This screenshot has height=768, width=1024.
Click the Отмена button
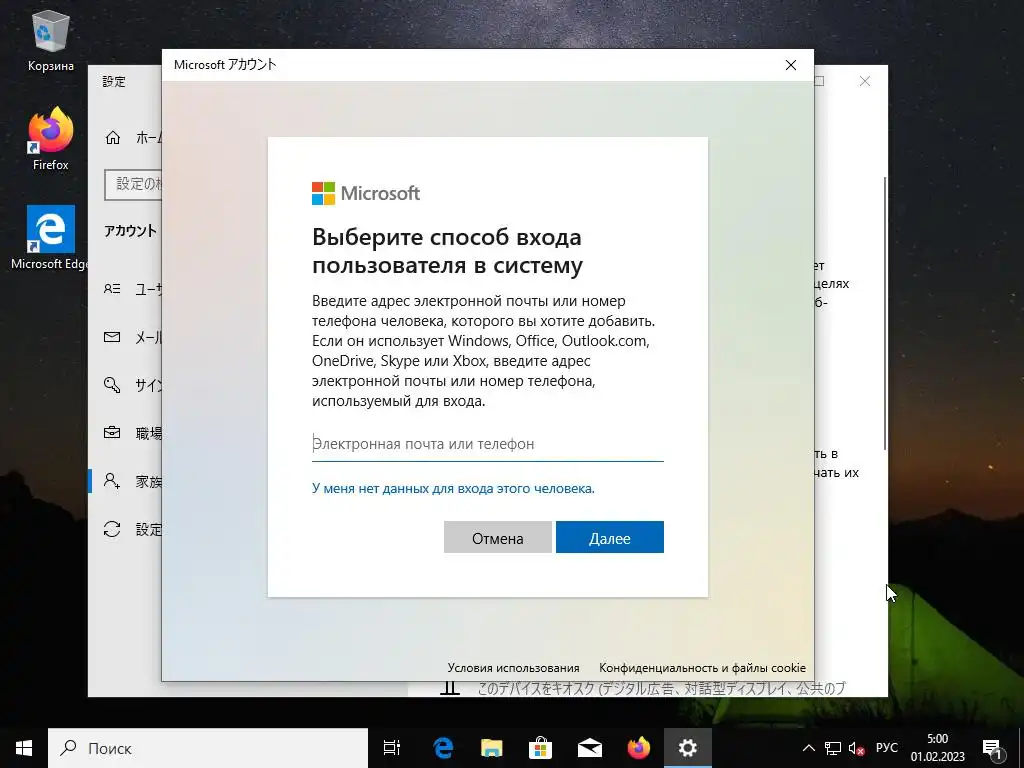[x=498, y=537]
